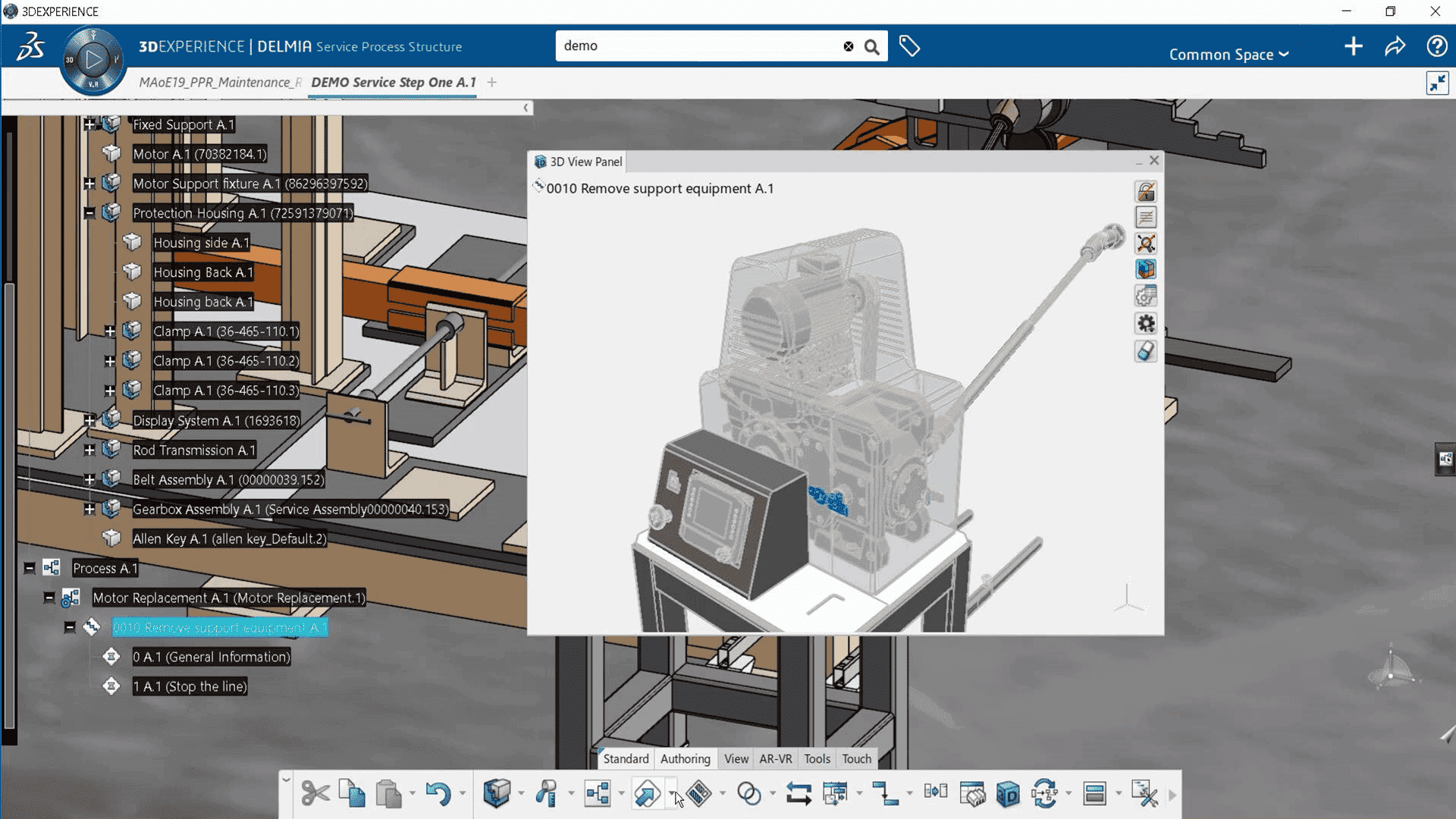Select 0010 Remove support equipment A.1 step
This screenshot has height=819, width=1456.
220,627
